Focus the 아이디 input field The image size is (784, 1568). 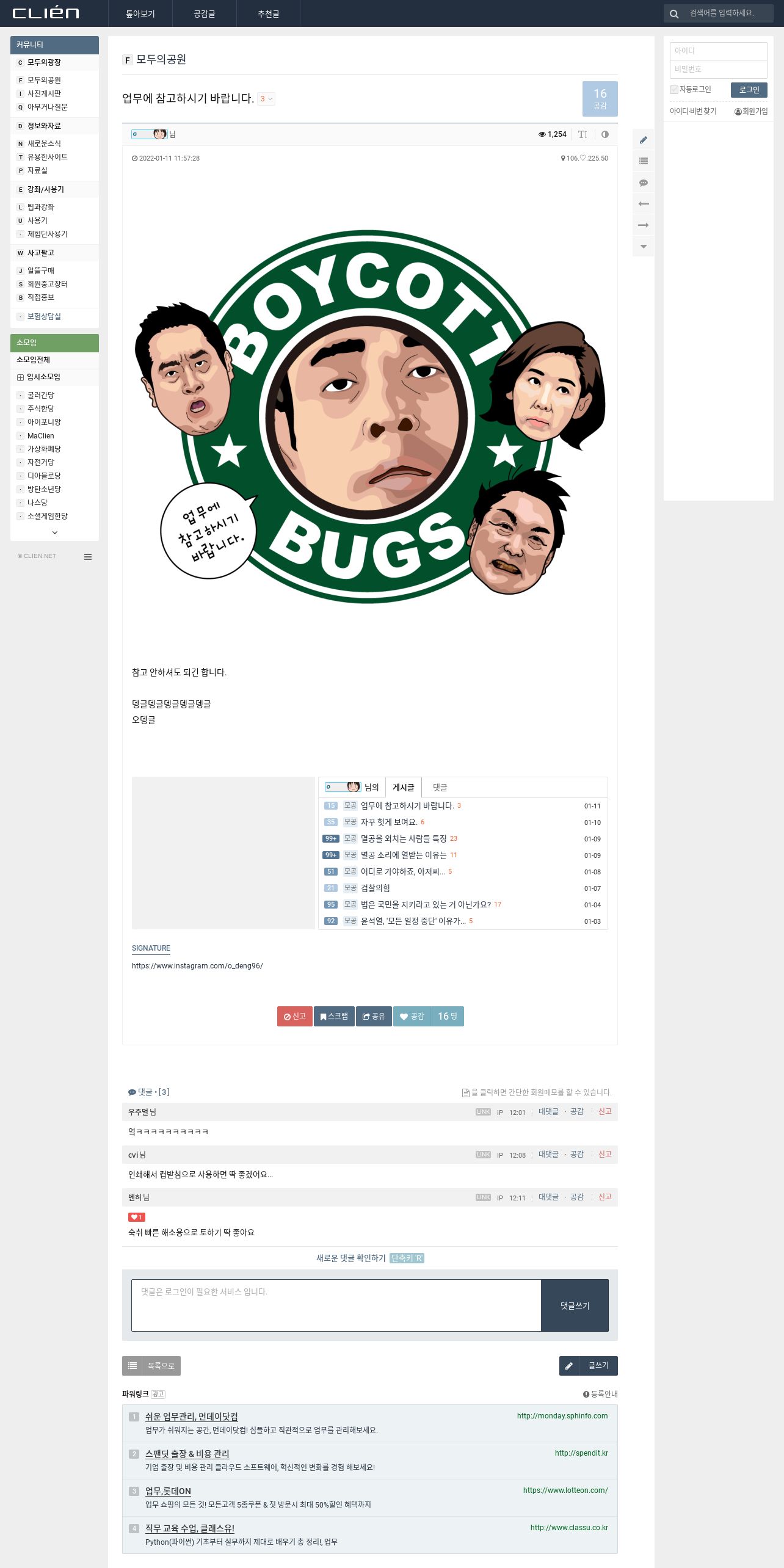(719, 51)
